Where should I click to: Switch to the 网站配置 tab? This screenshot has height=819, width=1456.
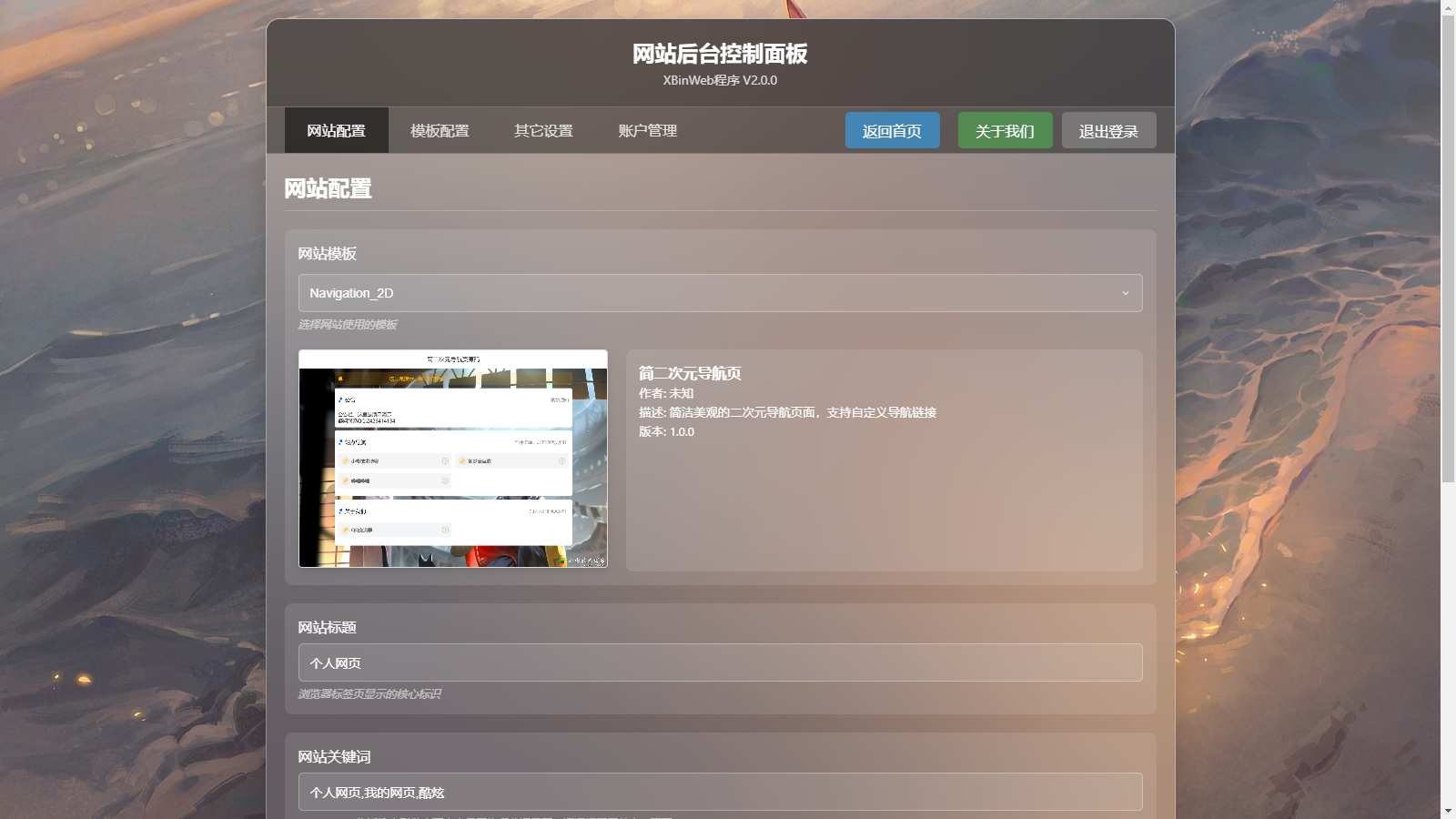[336, 130]
